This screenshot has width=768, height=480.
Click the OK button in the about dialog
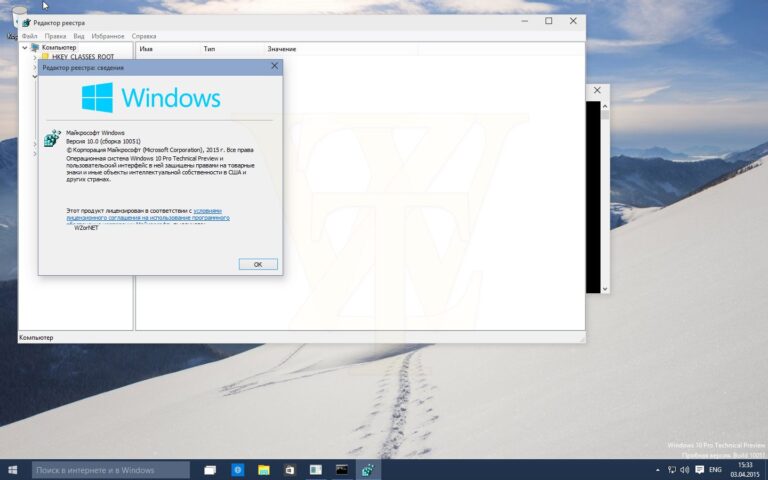click(x=258, y=264)
